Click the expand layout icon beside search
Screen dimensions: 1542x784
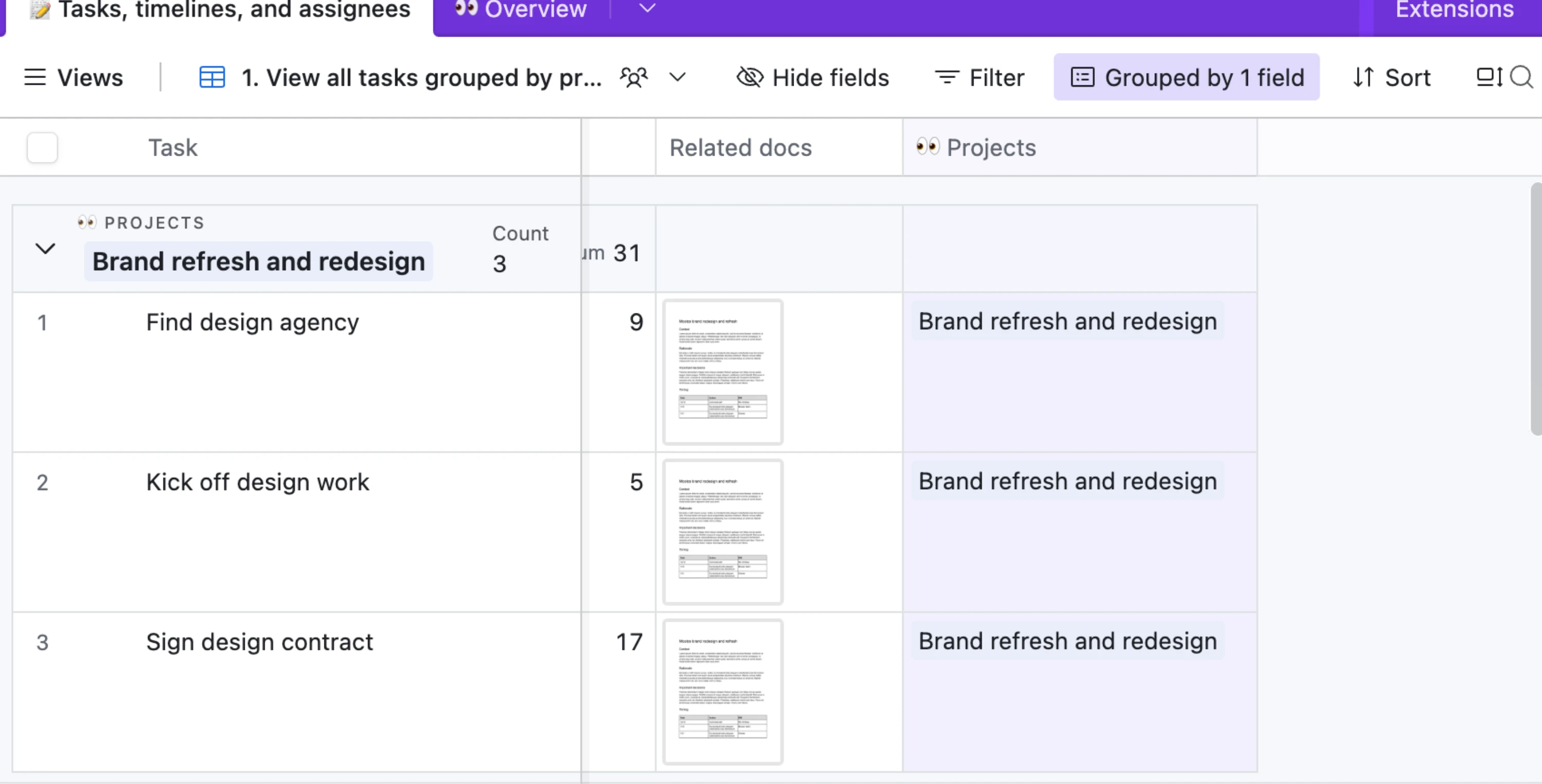[1487, 77]
